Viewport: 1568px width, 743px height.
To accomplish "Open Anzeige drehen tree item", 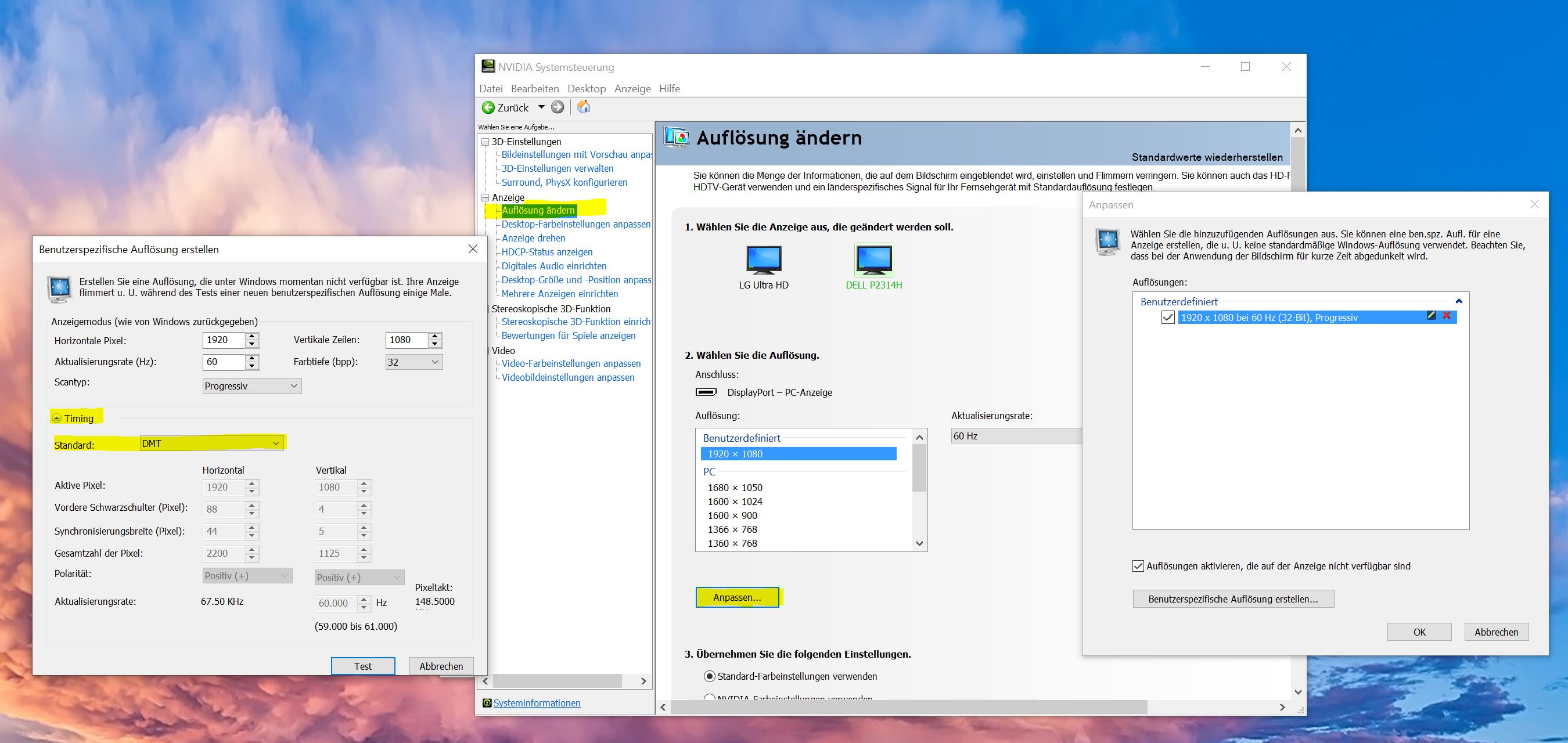I will click(x=533, y=238).
